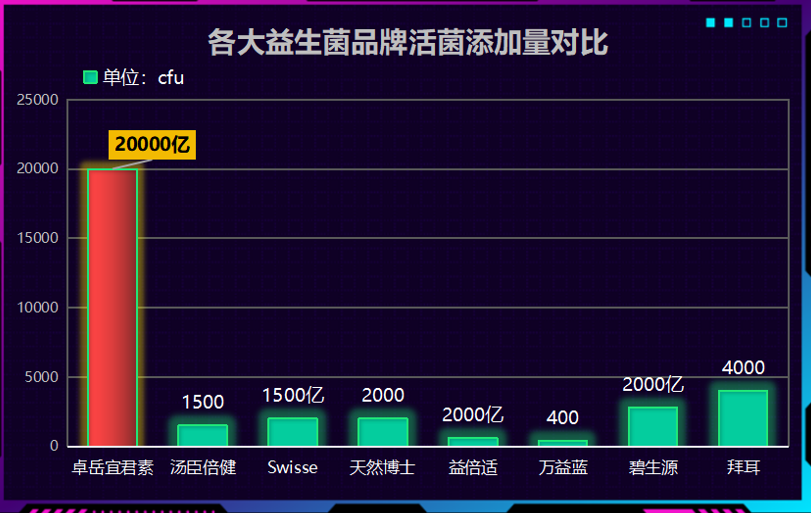Viewport: 811px width, 513px height.
Task: Click the 碧生源 bar
Action: click(x=653, y=427)
